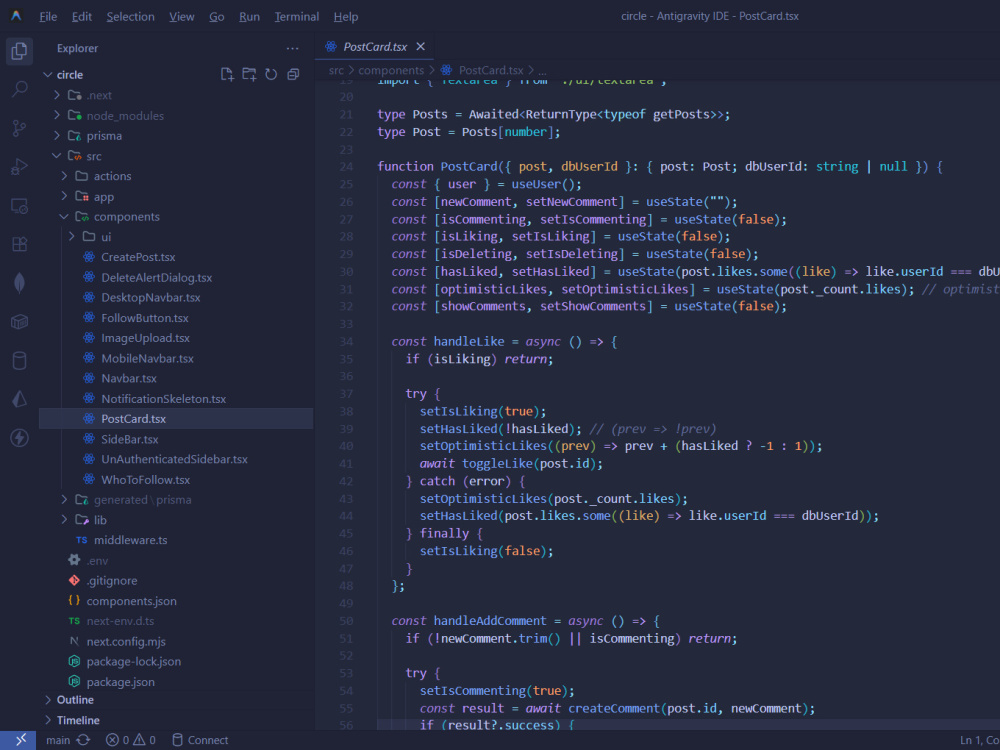Select the PostCard.tsx editor tab
The height and width of the screenshot is (750, 1000).
tap(374, 47)
